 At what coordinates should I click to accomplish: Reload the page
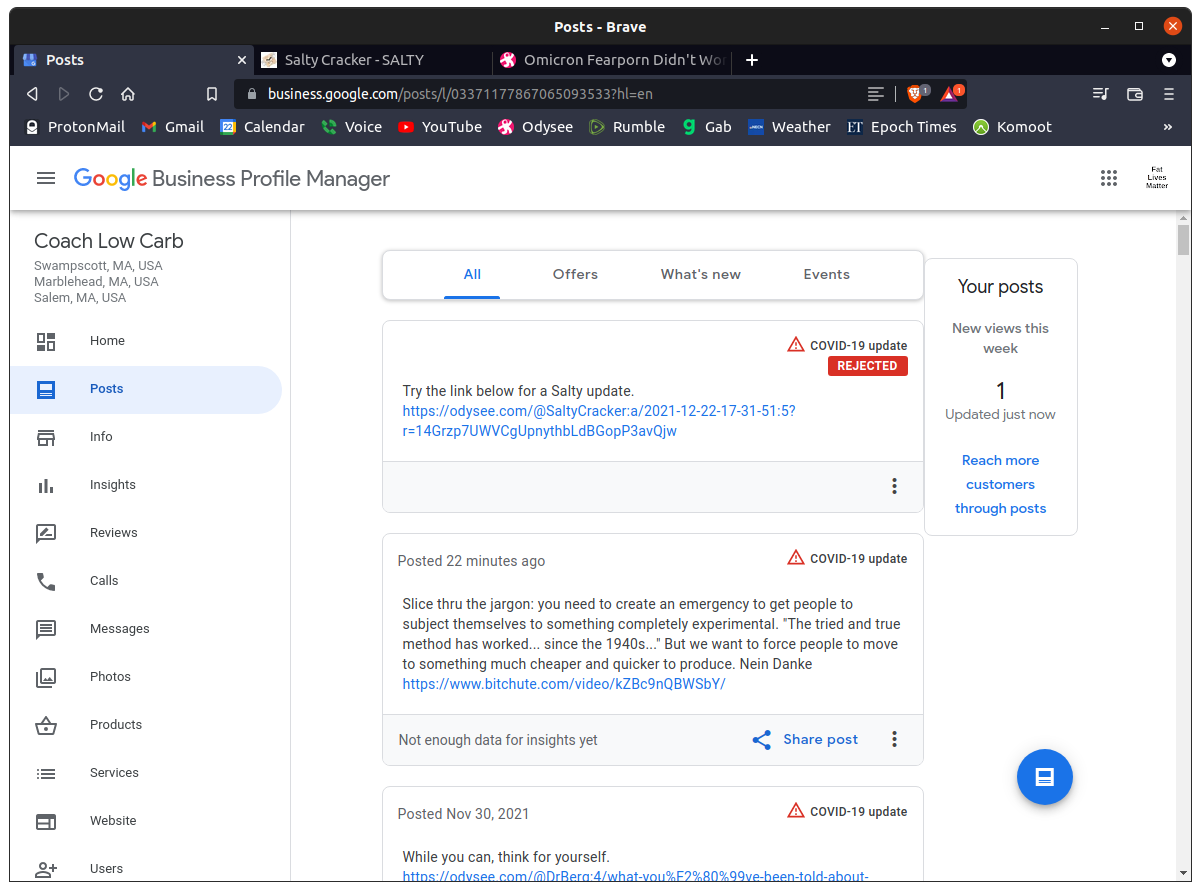tap(96, 94)
